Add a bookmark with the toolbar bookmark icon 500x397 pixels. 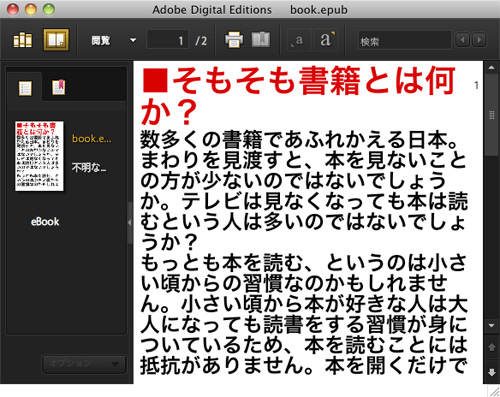pos(261,40)
